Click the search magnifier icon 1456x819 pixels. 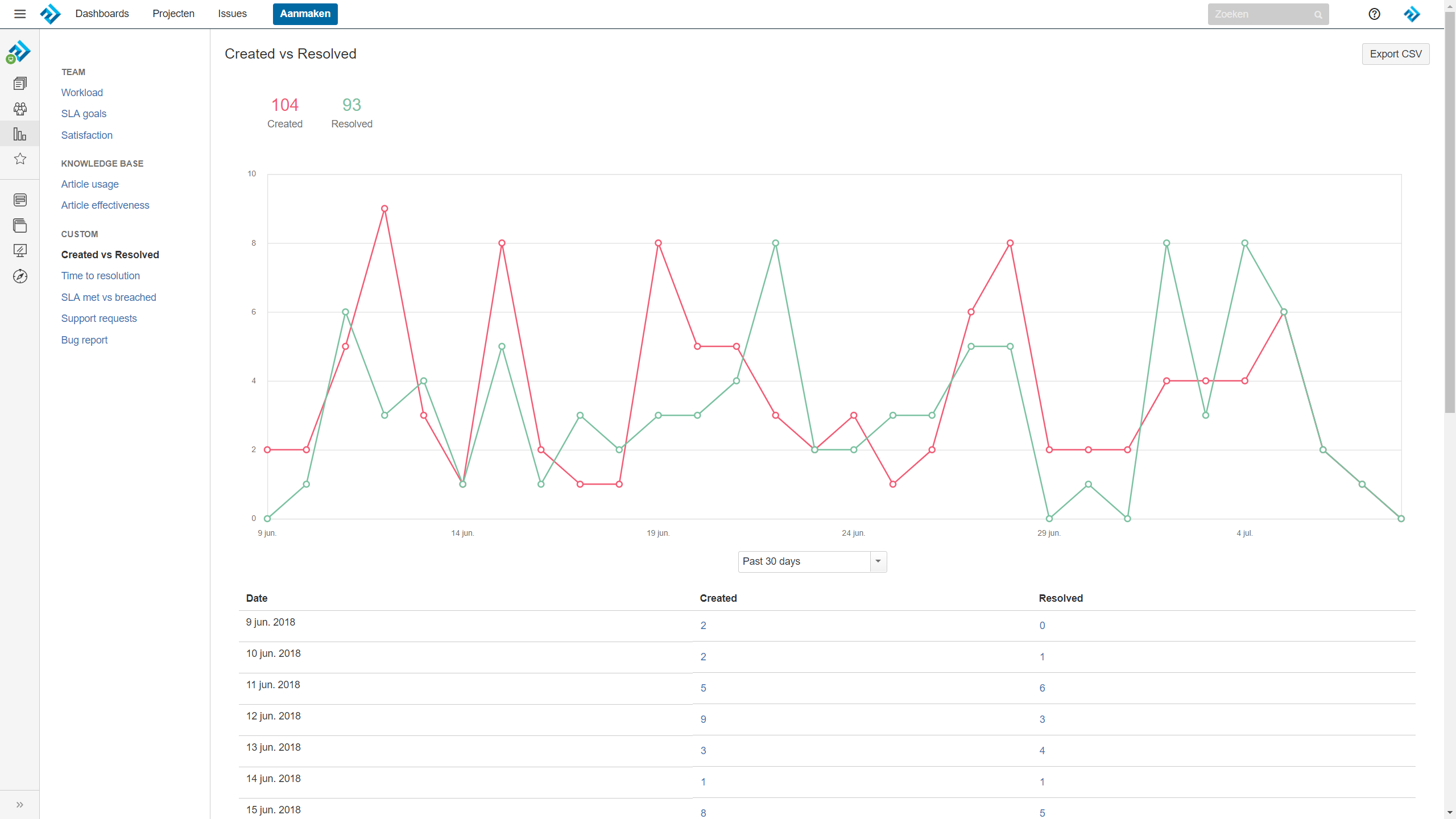(x=1318, y=14)
